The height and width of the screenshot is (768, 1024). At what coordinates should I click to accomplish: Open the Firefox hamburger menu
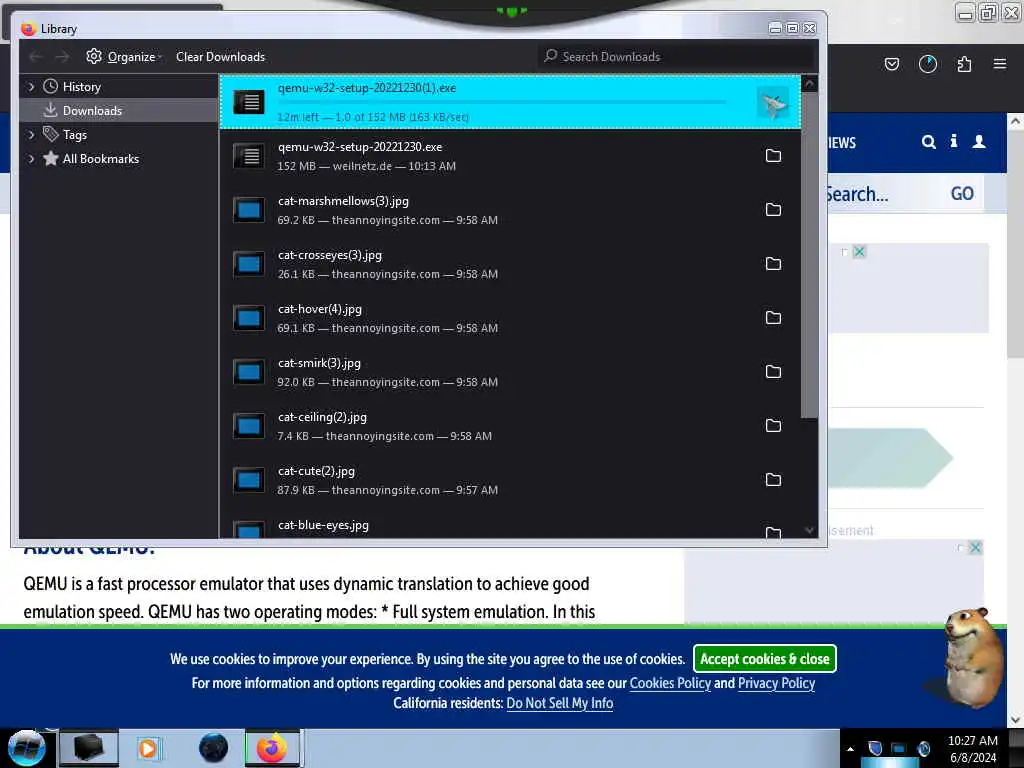999,63
